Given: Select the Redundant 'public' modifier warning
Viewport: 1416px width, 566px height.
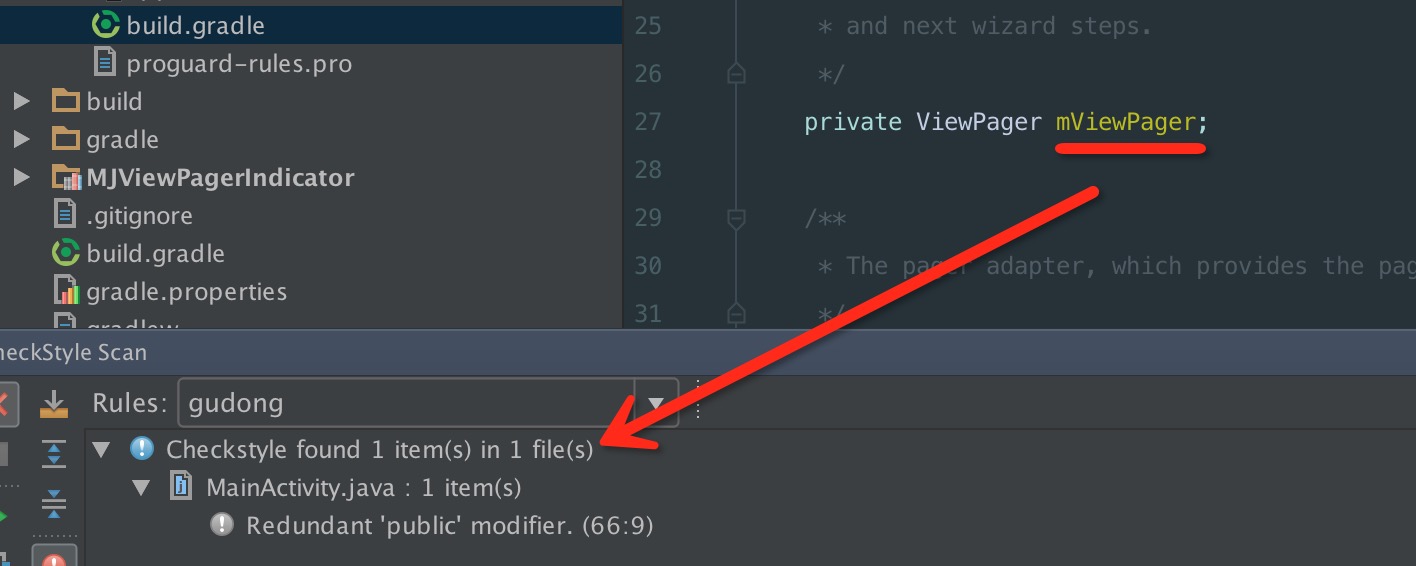Looking at the screenshot, I should [x=449, y=526].
